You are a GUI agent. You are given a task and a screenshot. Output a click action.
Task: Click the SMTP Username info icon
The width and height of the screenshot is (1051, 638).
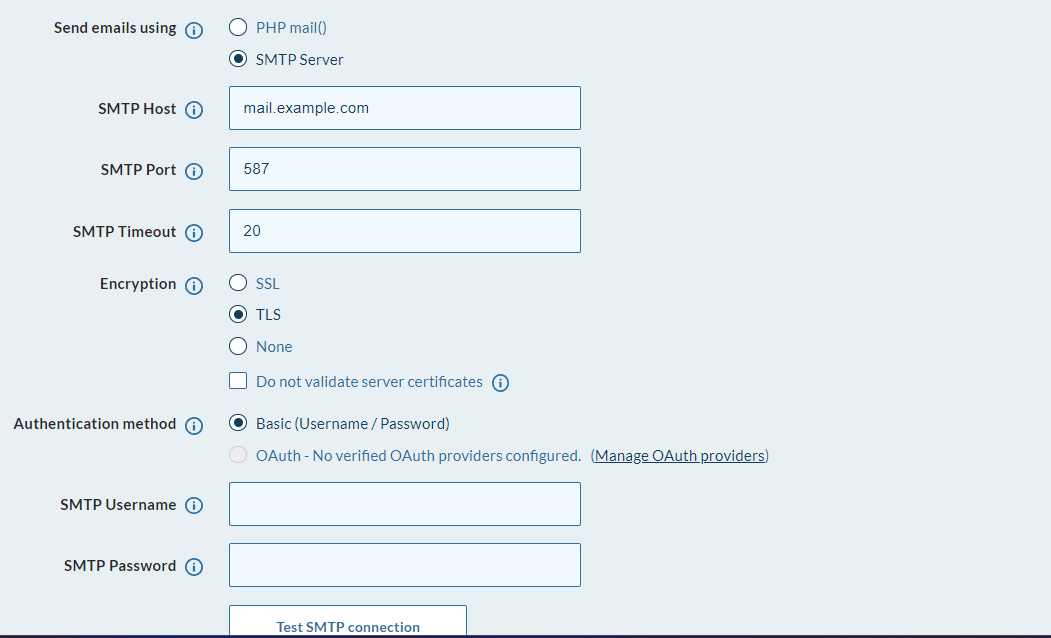(x=196, y=506)
